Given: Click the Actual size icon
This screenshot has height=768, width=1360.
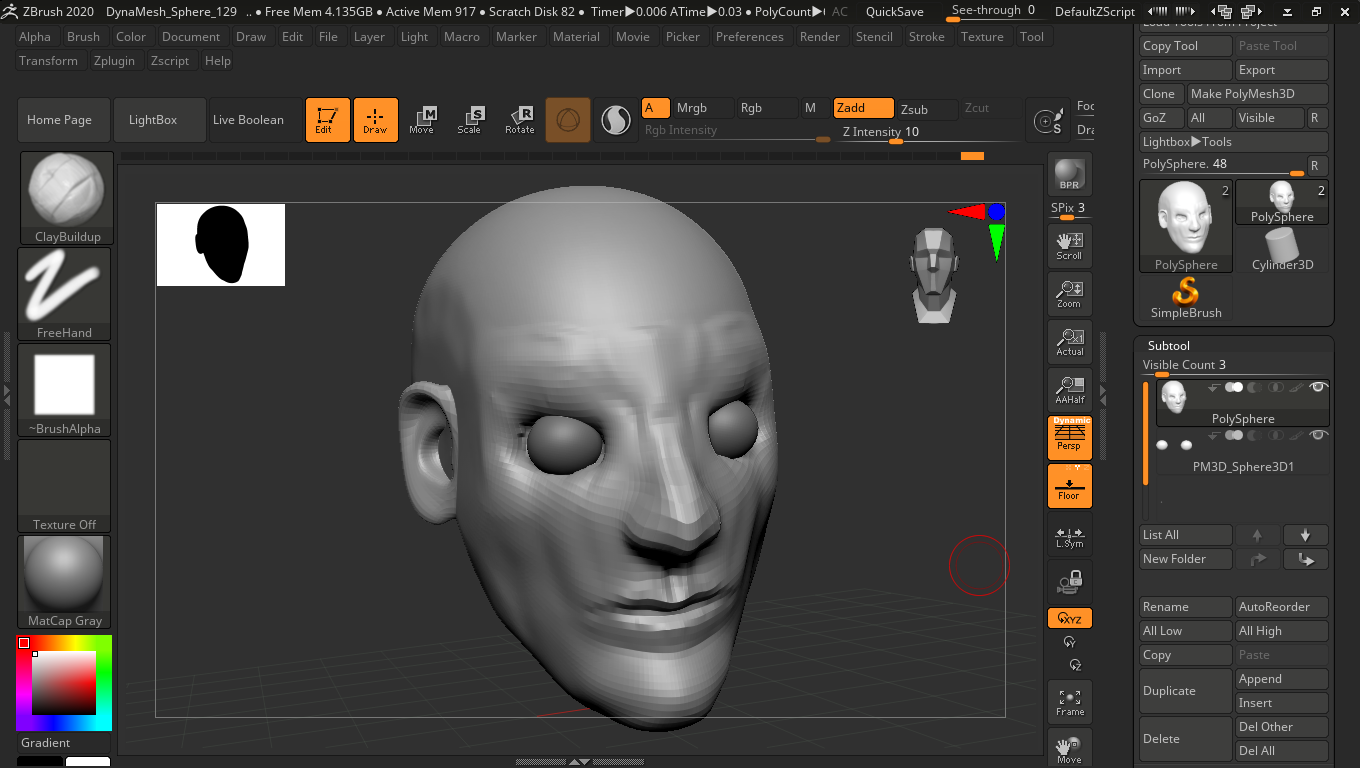Looking at the screenshot, I should (x=1069, y=342).
